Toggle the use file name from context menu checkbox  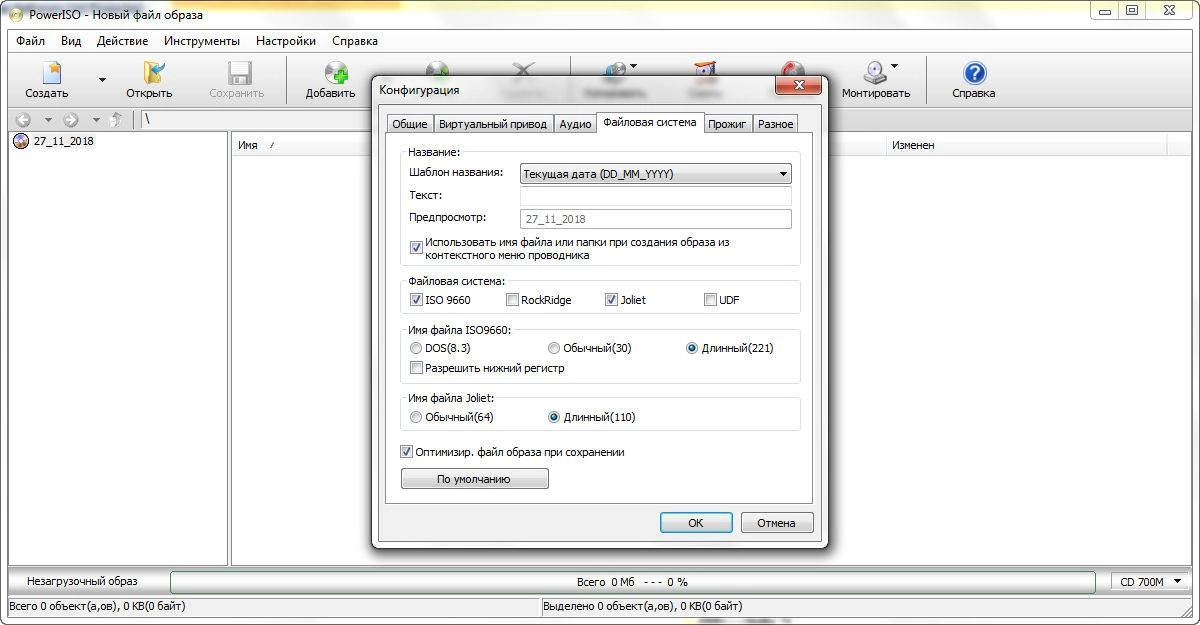coord(417,248)
